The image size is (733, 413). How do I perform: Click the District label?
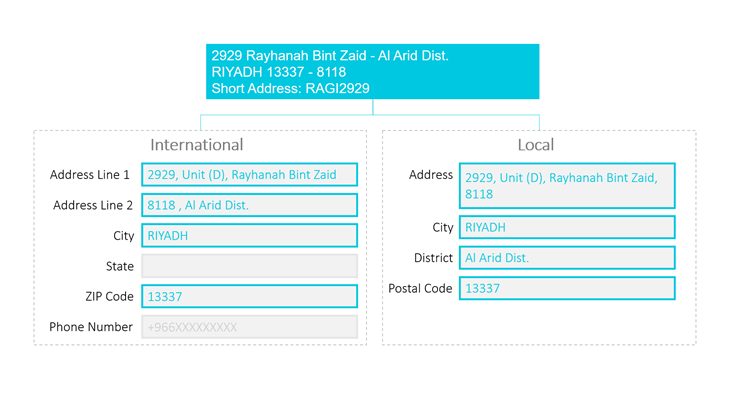[x=433, y=258]
